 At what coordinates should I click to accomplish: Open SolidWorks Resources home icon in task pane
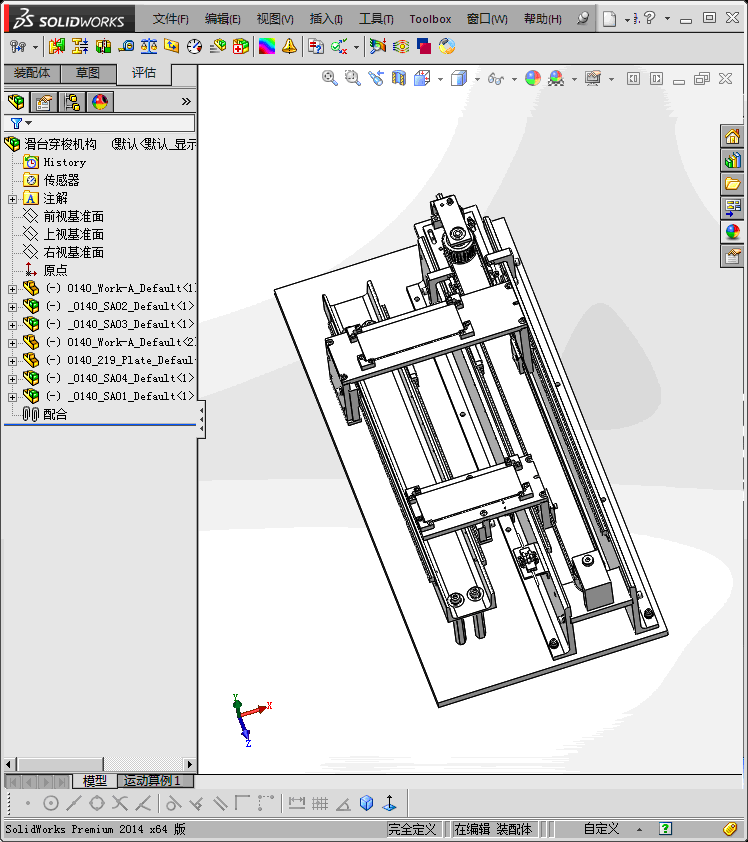click(x=732, y=136)
